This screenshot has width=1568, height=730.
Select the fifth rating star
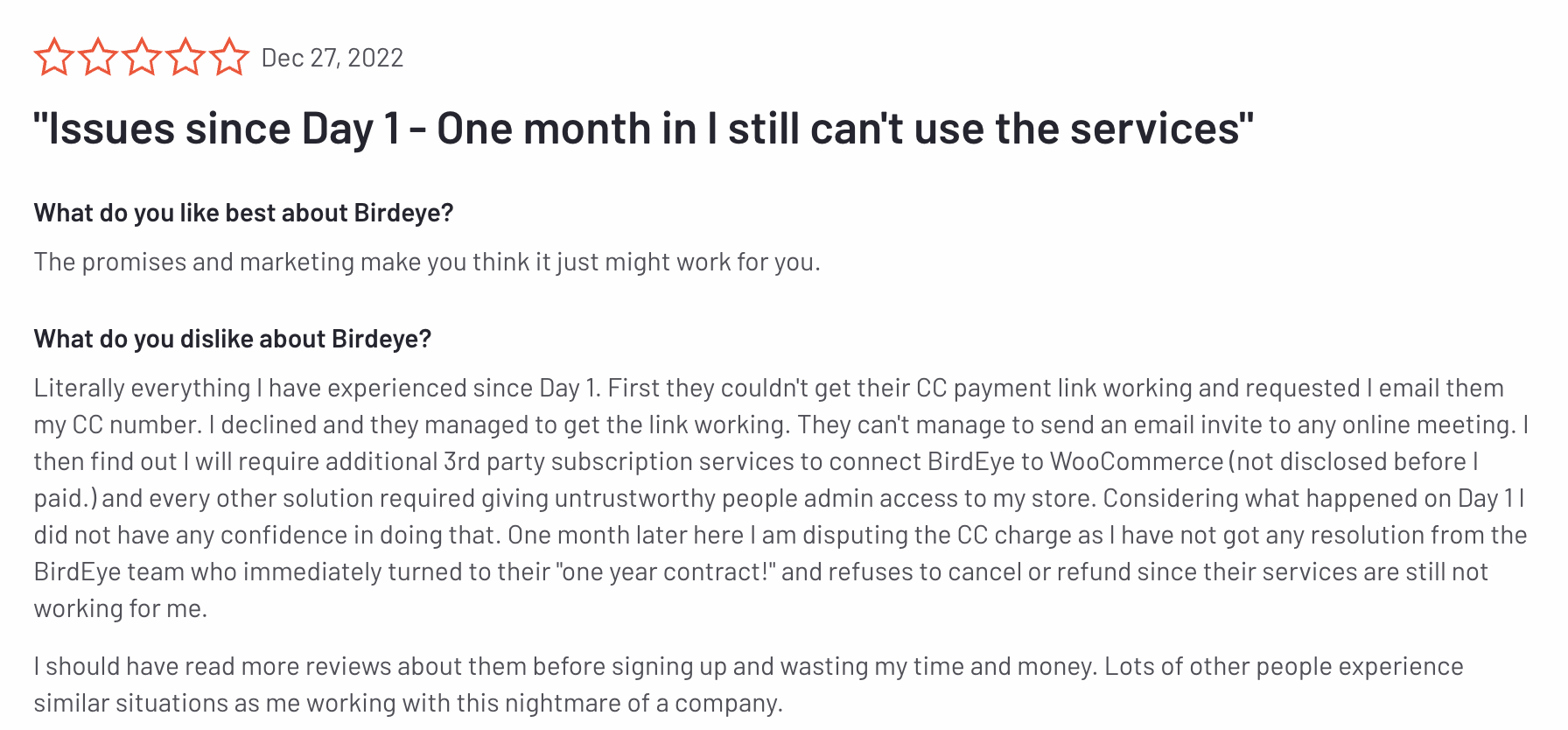pos(229,57)
